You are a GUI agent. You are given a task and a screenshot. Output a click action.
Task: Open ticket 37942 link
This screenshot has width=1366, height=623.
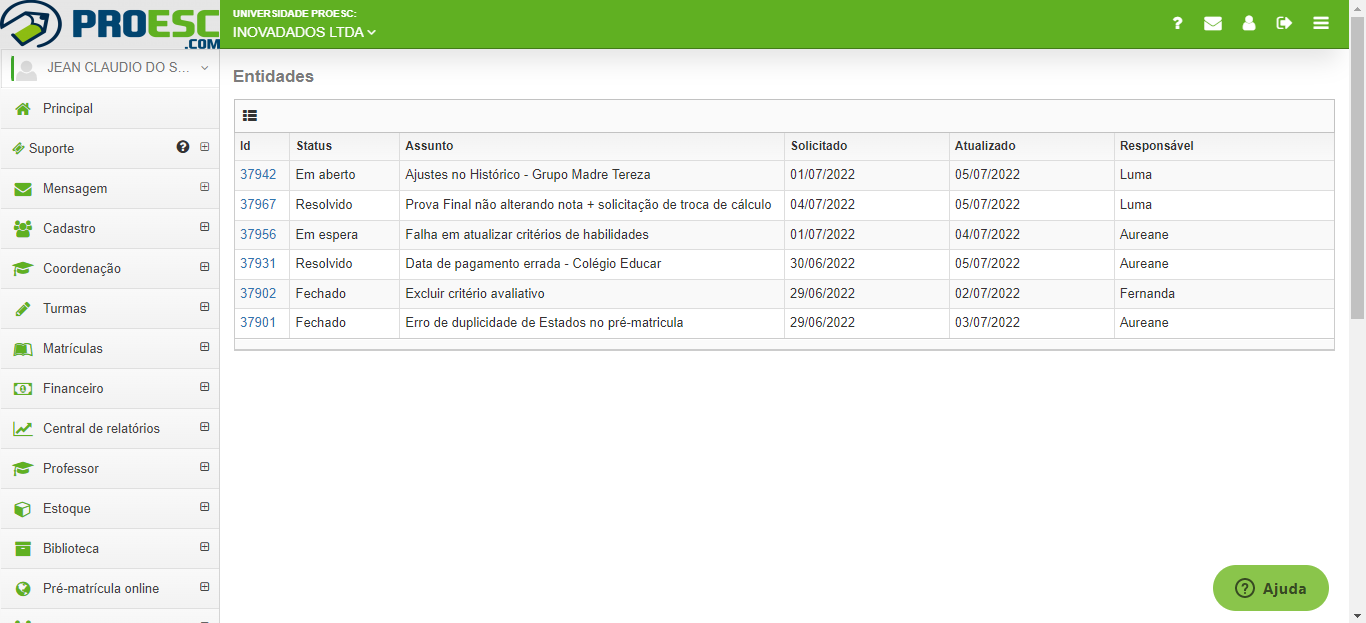click(258, 174)
